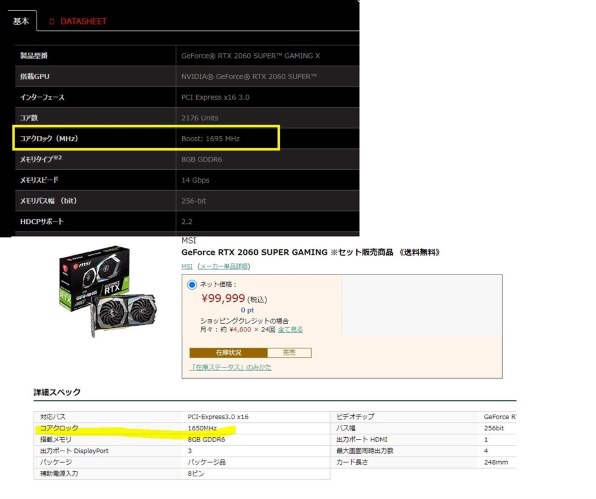Click the 詳細スペック heading
Image resolution: width=596 pixels, height=499 pixels.
coord(57,392)
